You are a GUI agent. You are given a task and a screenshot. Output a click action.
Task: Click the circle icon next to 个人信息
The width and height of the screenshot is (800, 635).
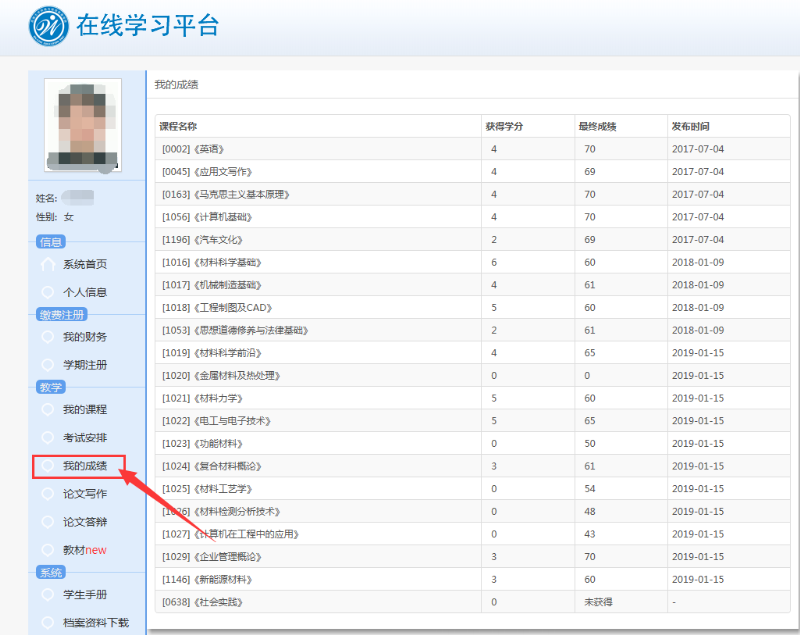pos(48,292)
